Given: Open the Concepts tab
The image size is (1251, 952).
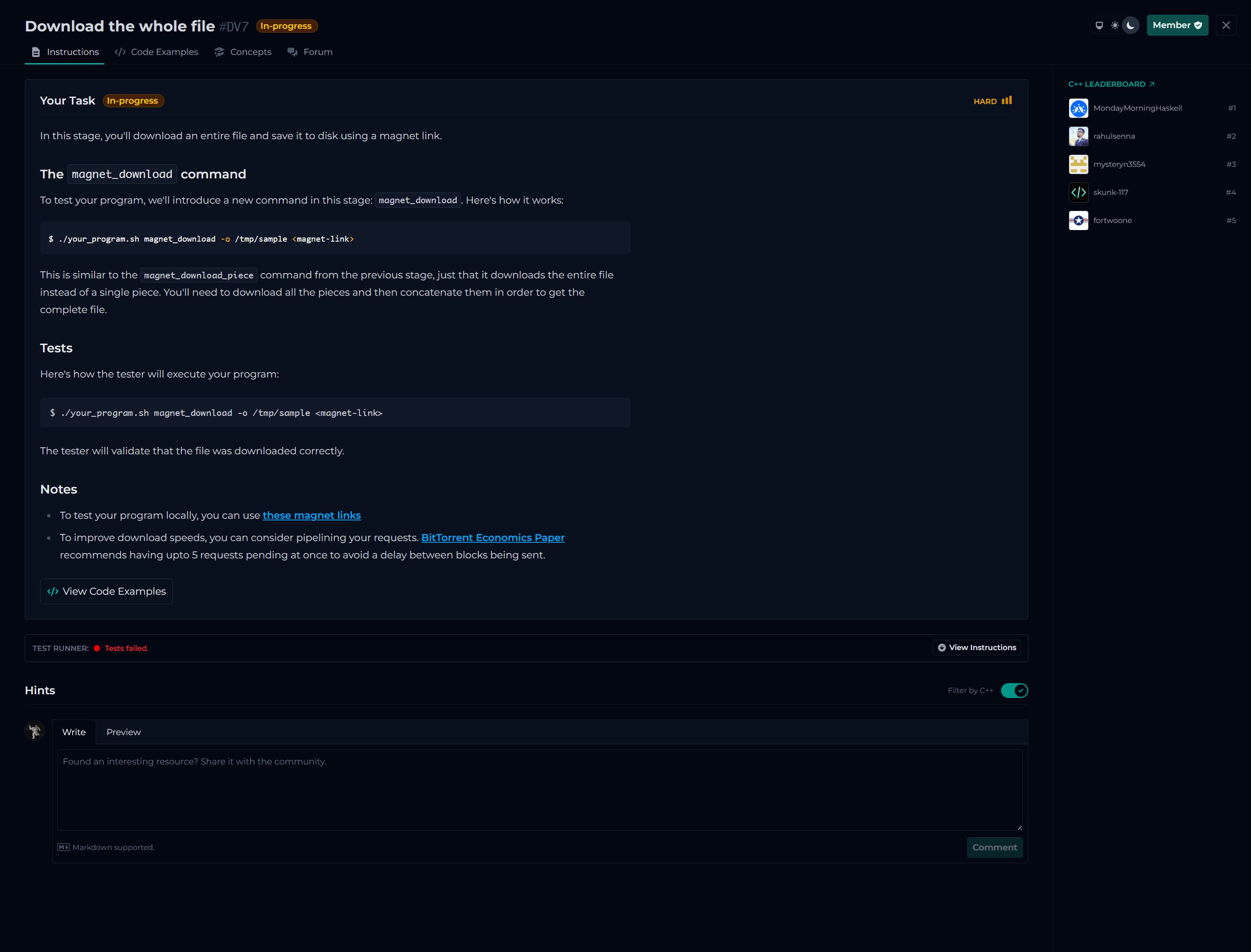Looking at the screenshot, I should [243, 52].
